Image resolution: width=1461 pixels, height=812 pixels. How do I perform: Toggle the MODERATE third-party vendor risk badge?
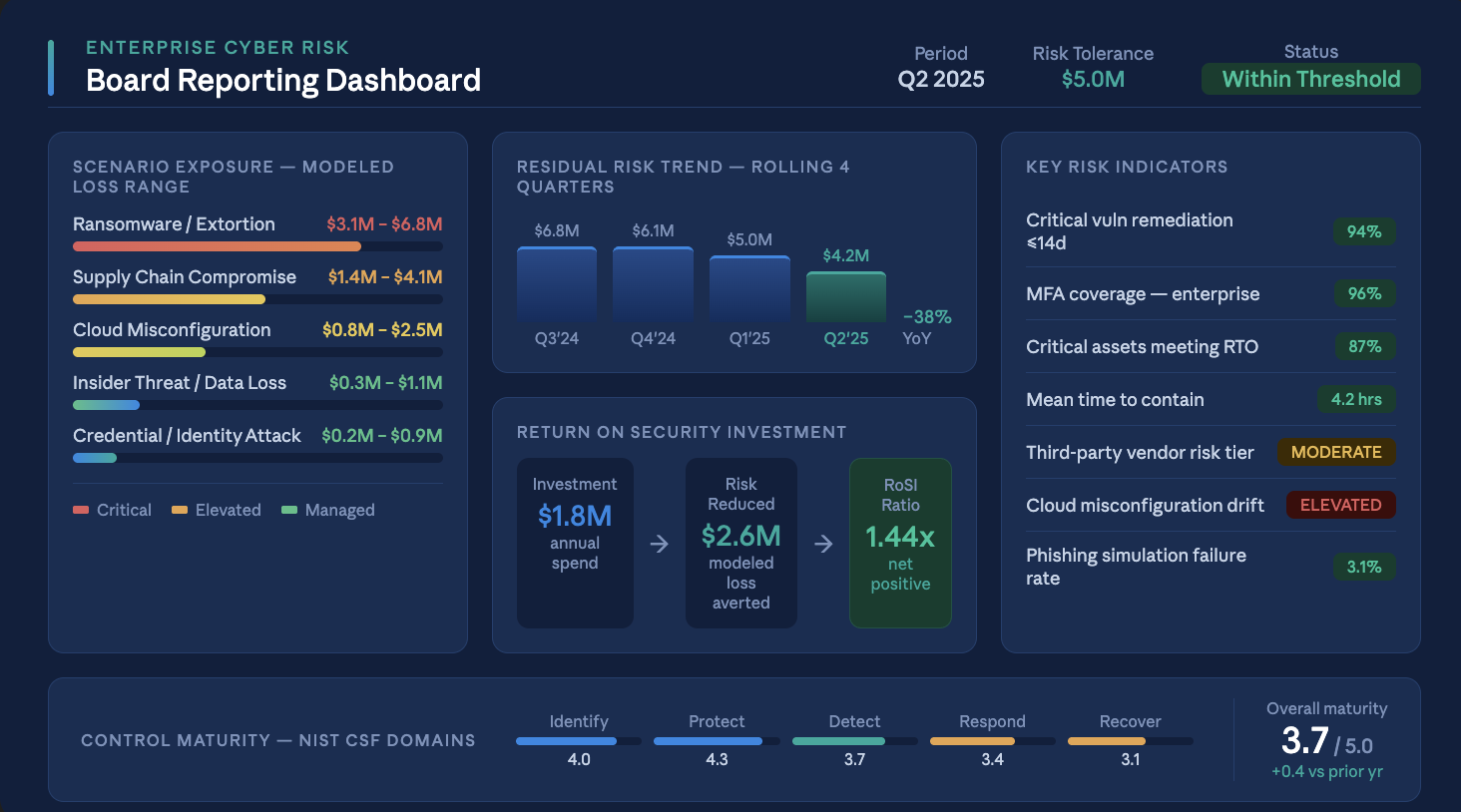[x=1336, y=452]
